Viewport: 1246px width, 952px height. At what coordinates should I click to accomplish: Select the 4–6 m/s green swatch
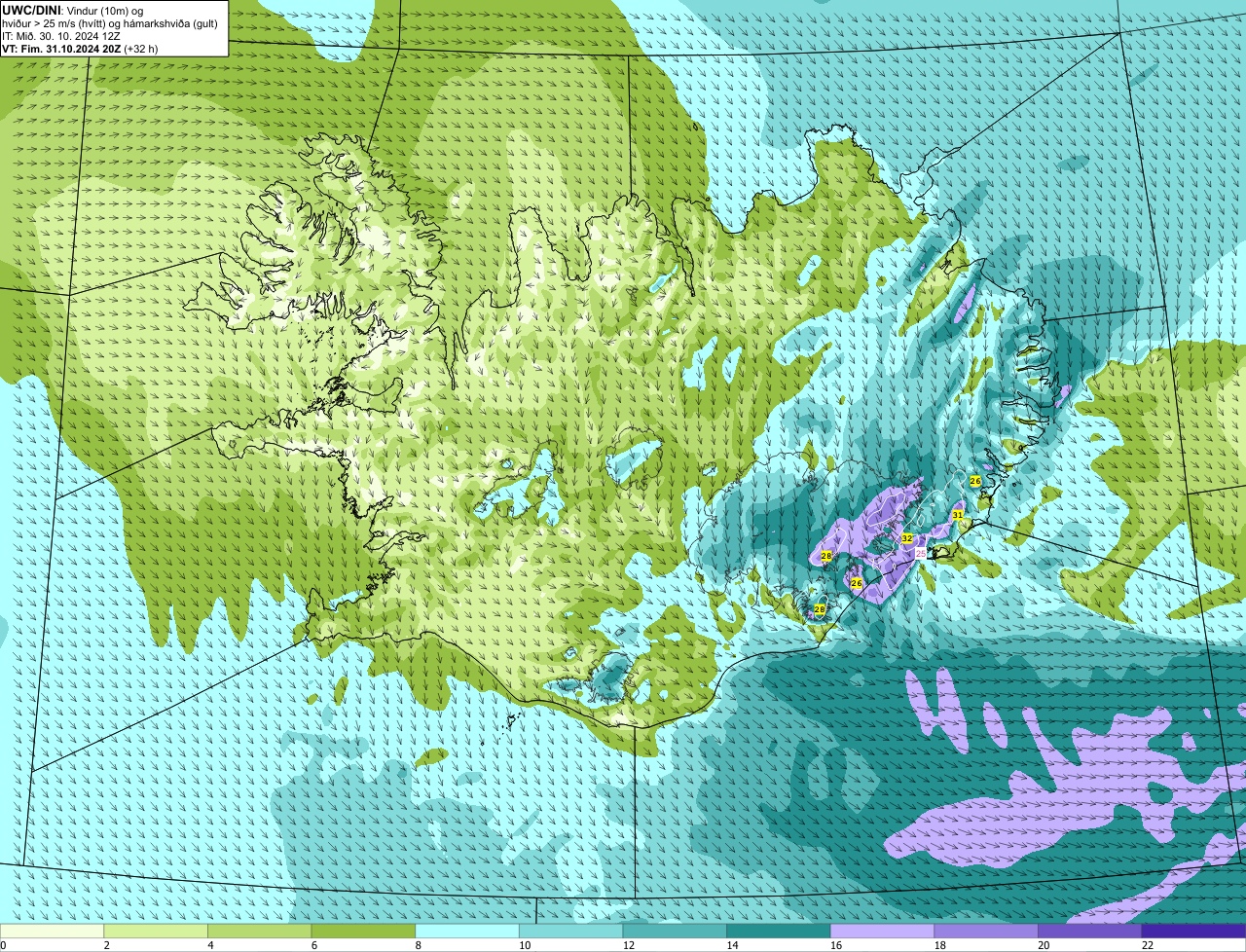click(259, 931)
